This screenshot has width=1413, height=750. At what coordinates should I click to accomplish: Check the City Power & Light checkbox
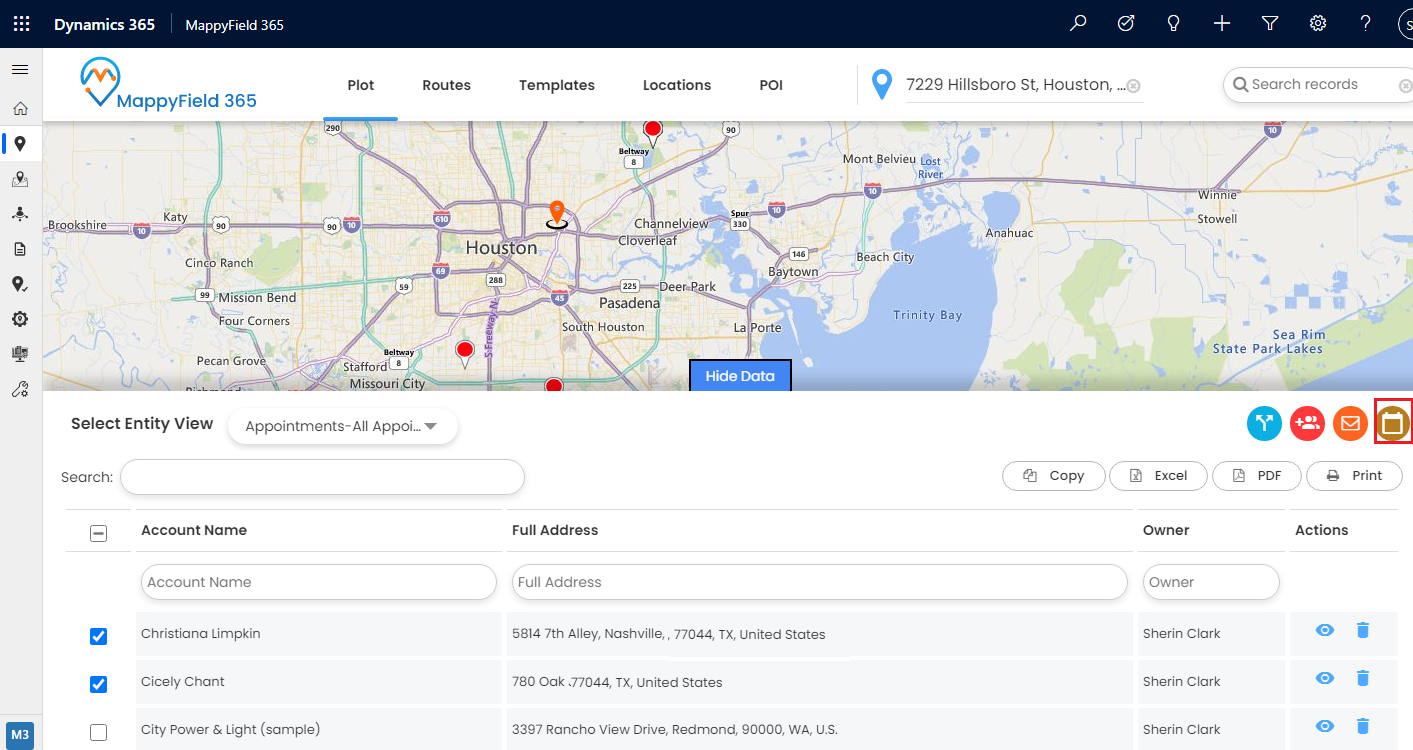click(x=98, y=732)
